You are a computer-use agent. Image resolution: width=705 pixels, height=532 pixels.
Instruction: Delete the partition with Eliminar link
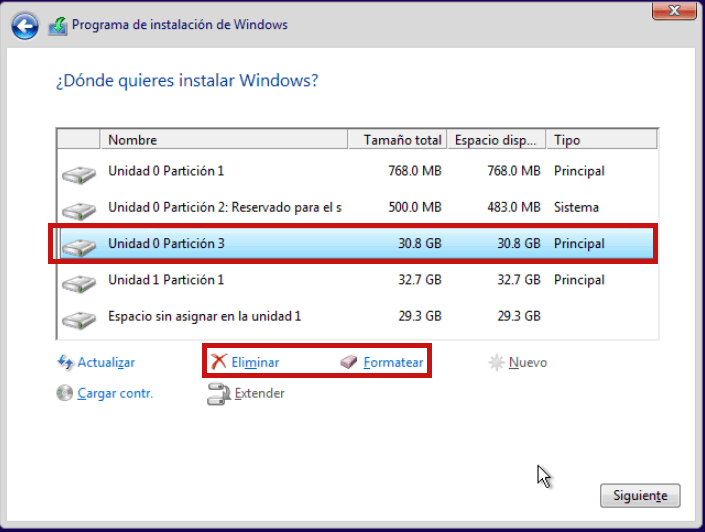(x=255, y=362)
